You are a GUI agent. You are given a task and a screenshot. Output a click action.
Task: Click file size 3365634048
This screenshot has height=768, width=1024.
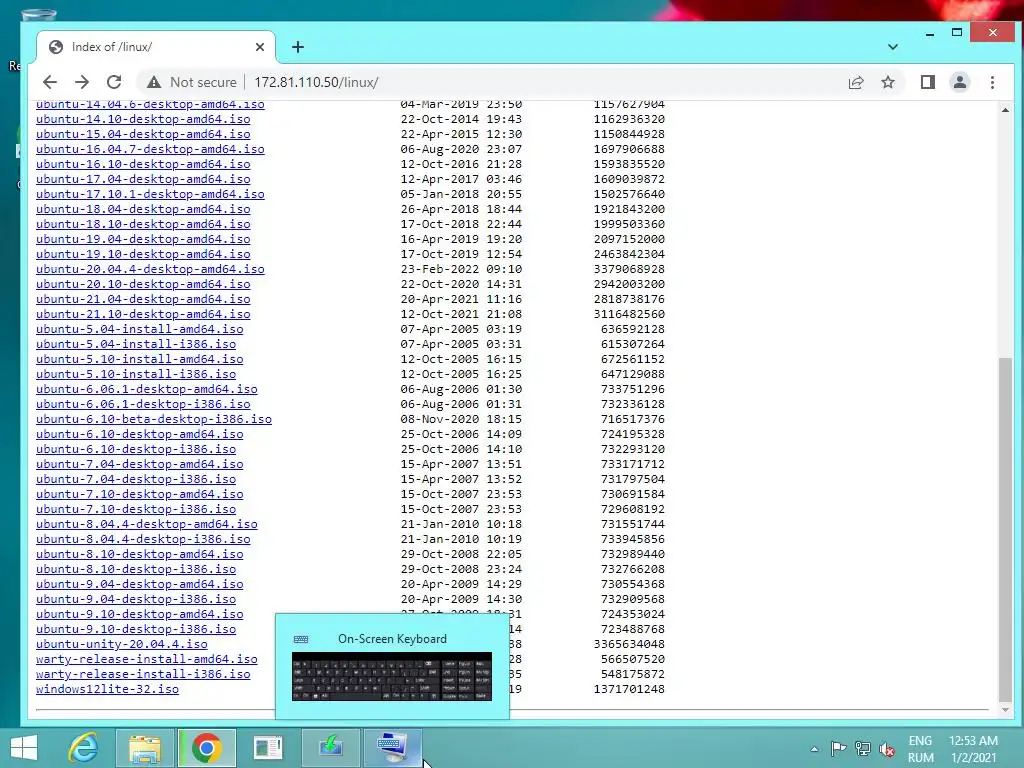pyautogui.click(x=629, y=645)
